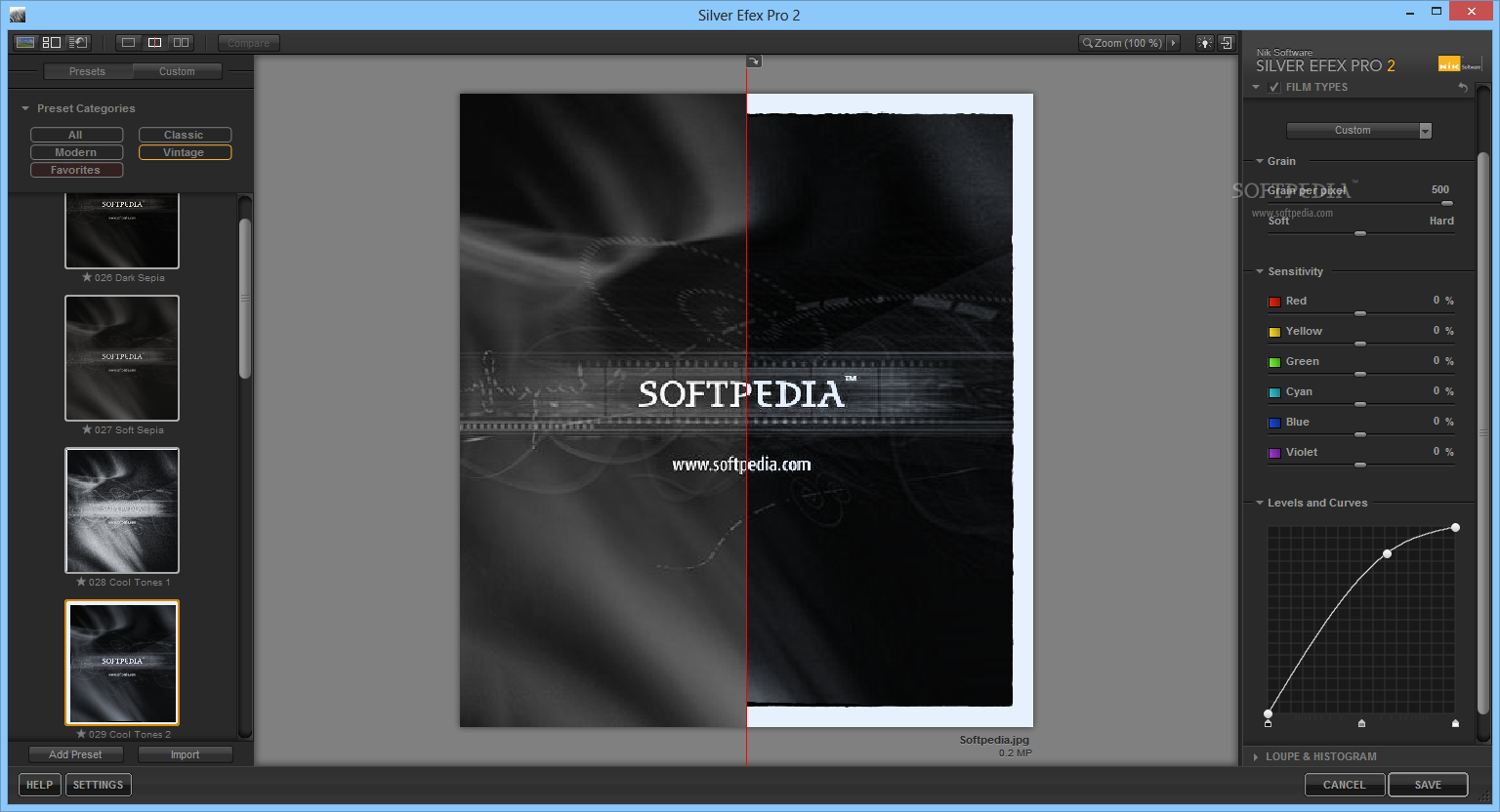Image resolution: width=1500 pixels, height=812 pixels.
Task: Collapse the Sensitivity section
Action: [x=1260, y=271]
